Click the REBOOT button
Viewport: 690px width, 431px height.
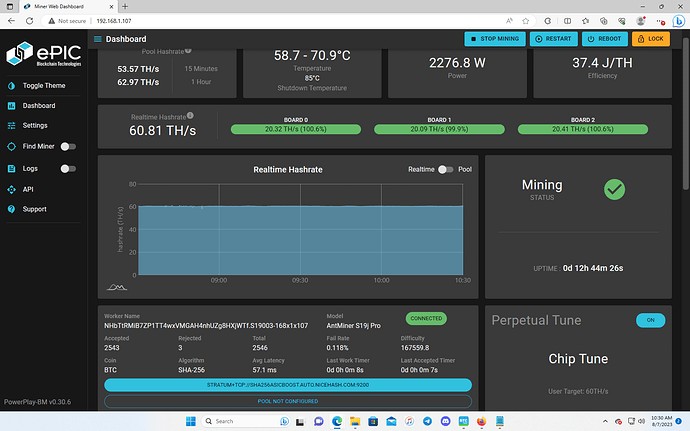pos(605,39)
